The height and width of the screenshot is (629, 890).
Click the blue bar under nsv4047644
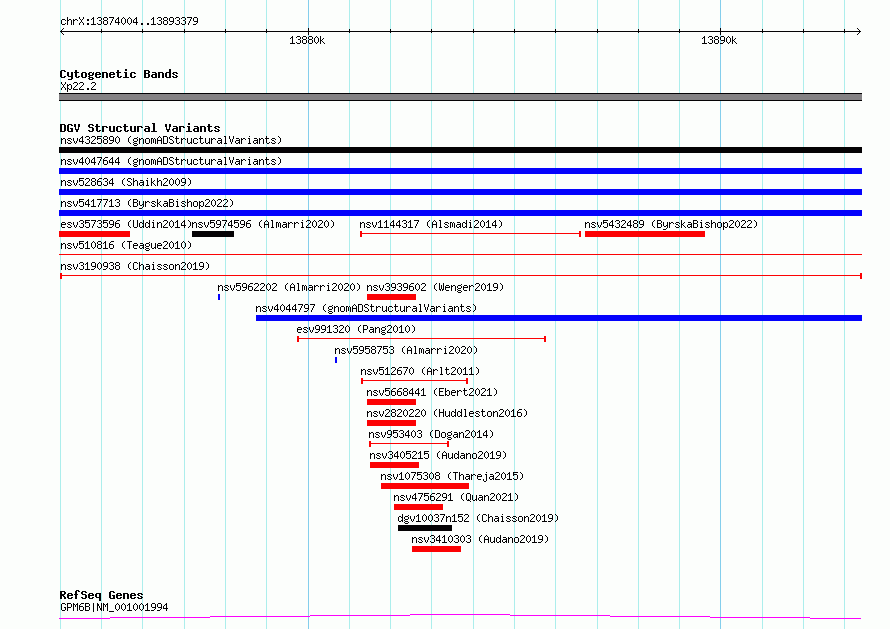coord(460,171)
